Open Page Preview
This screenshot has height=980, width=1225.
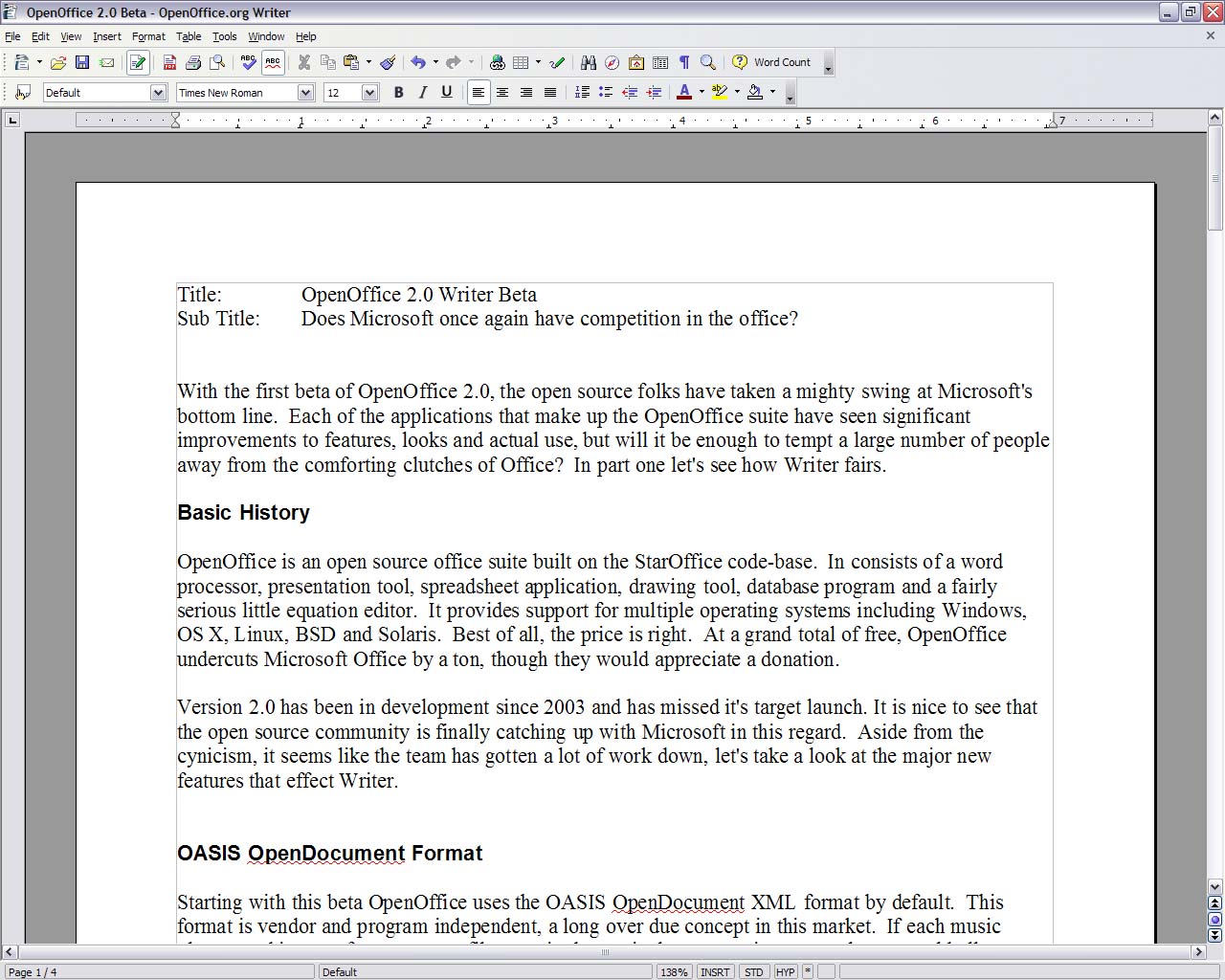[218, 62]
